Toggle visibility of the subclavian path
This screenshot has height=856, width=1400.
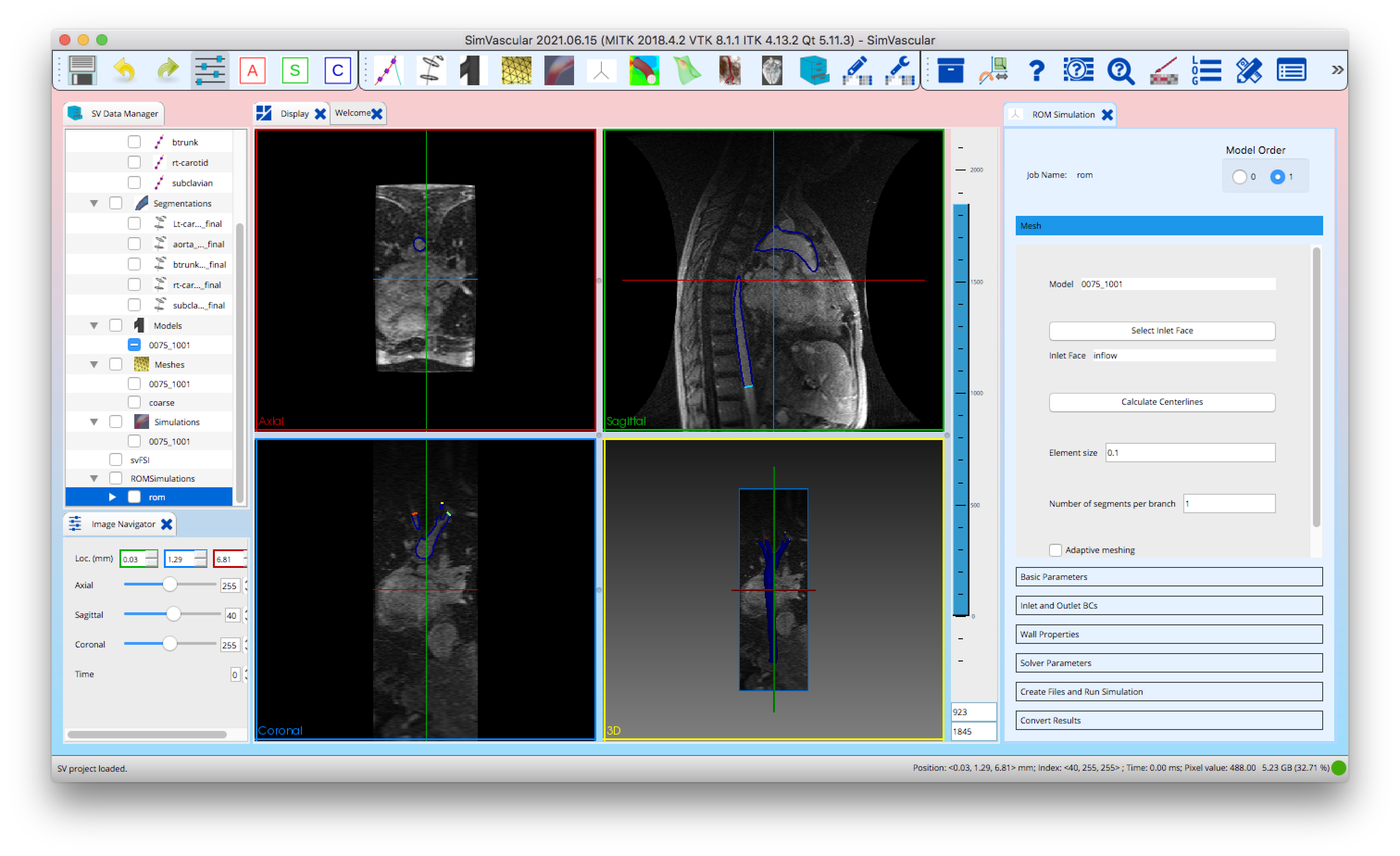tap(134, 183)
